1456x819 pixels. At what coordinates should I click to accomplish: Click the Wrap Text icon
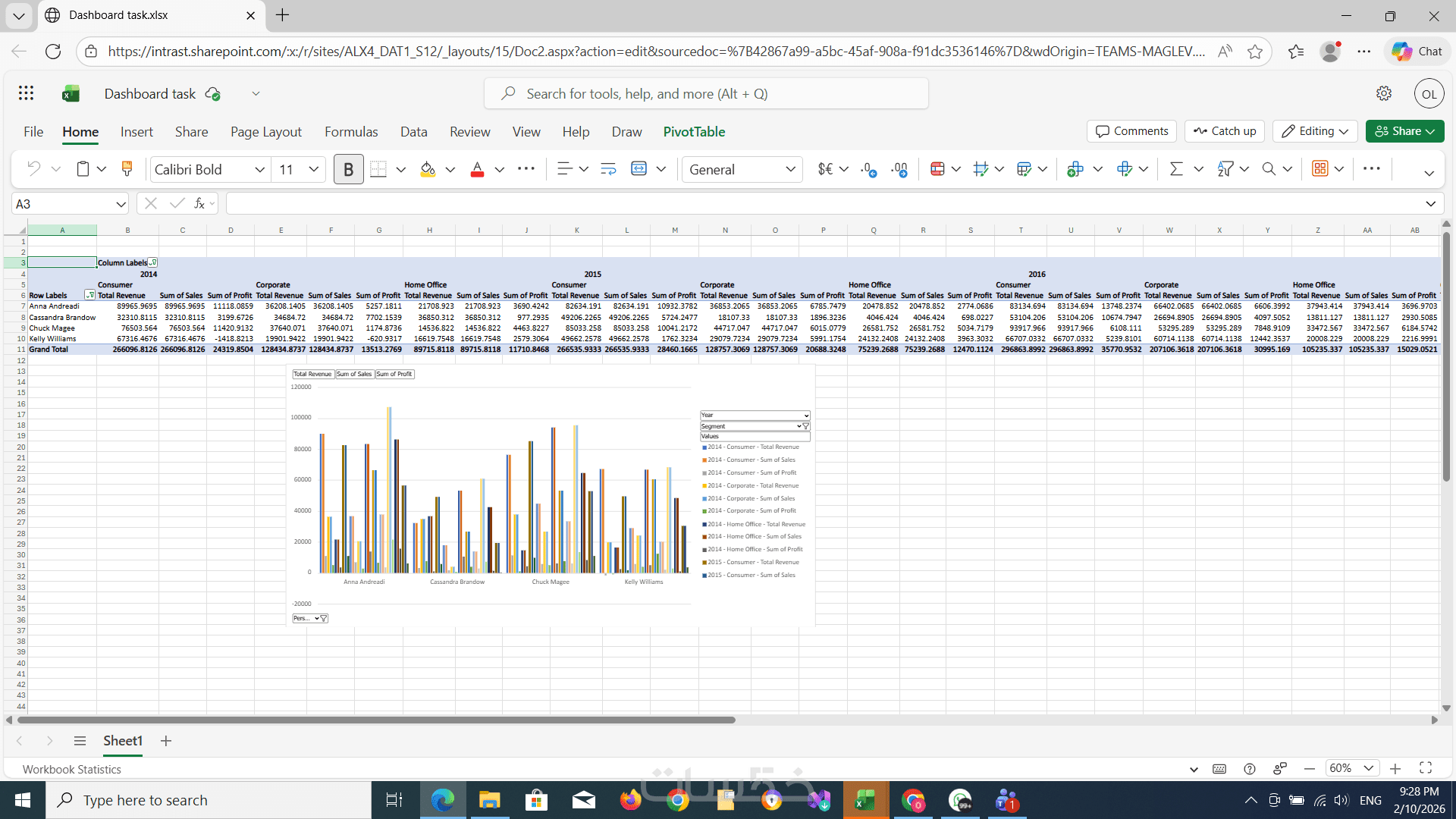[x=608, y=169]
